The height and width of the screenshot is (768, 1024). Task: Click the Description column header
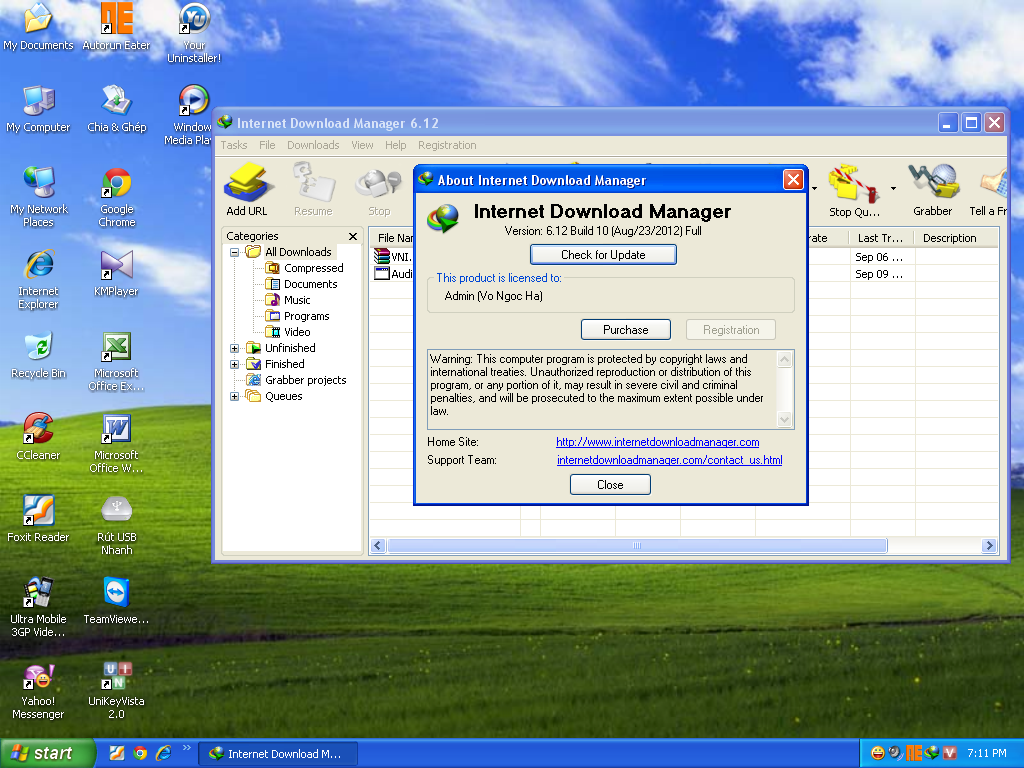click(955, 238)
